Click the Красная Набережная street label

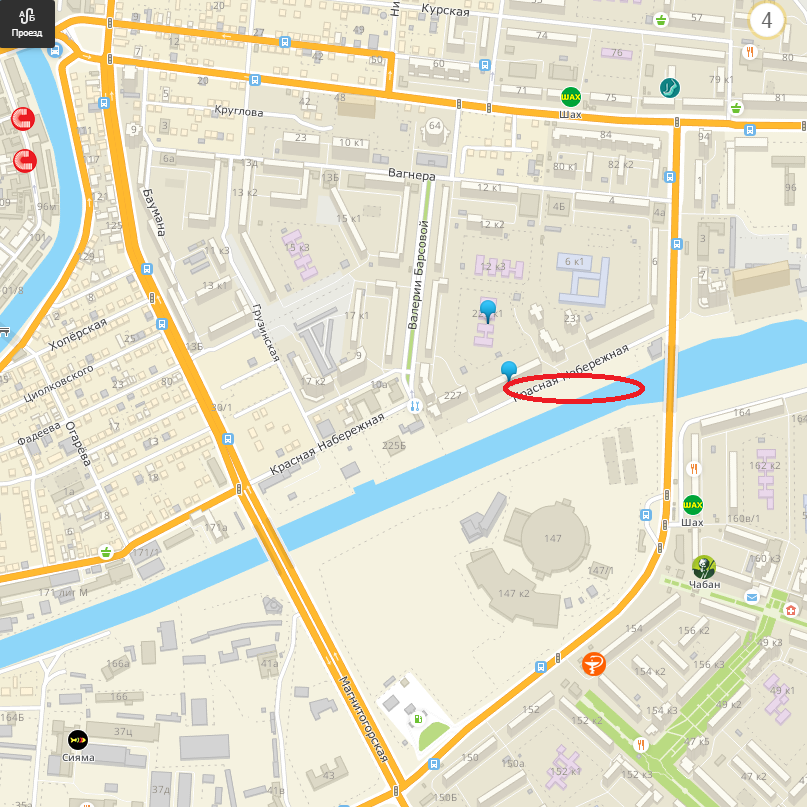[x=327, y=444]
